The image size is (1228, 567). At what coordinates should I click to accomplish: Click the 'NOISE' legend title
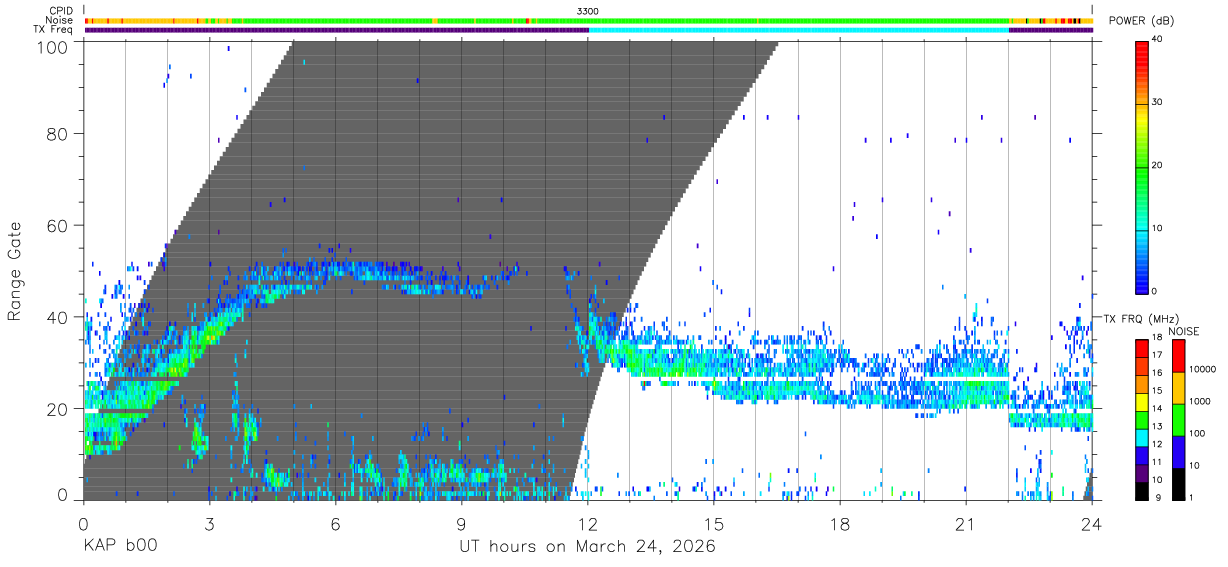[1184, 331]
